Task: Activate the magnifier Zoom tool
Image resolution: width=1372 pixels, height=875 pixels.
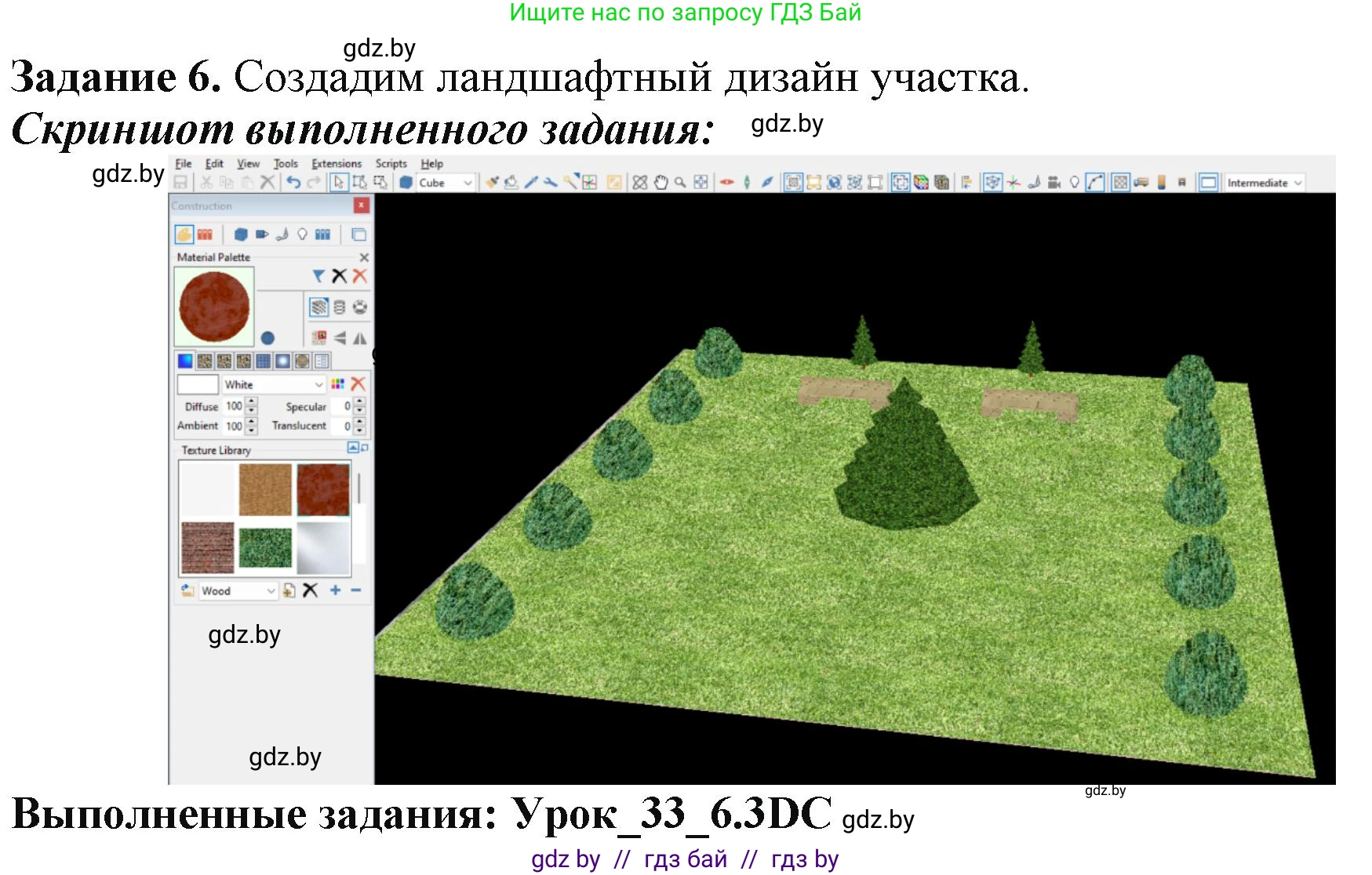Action: coord(680,183)
